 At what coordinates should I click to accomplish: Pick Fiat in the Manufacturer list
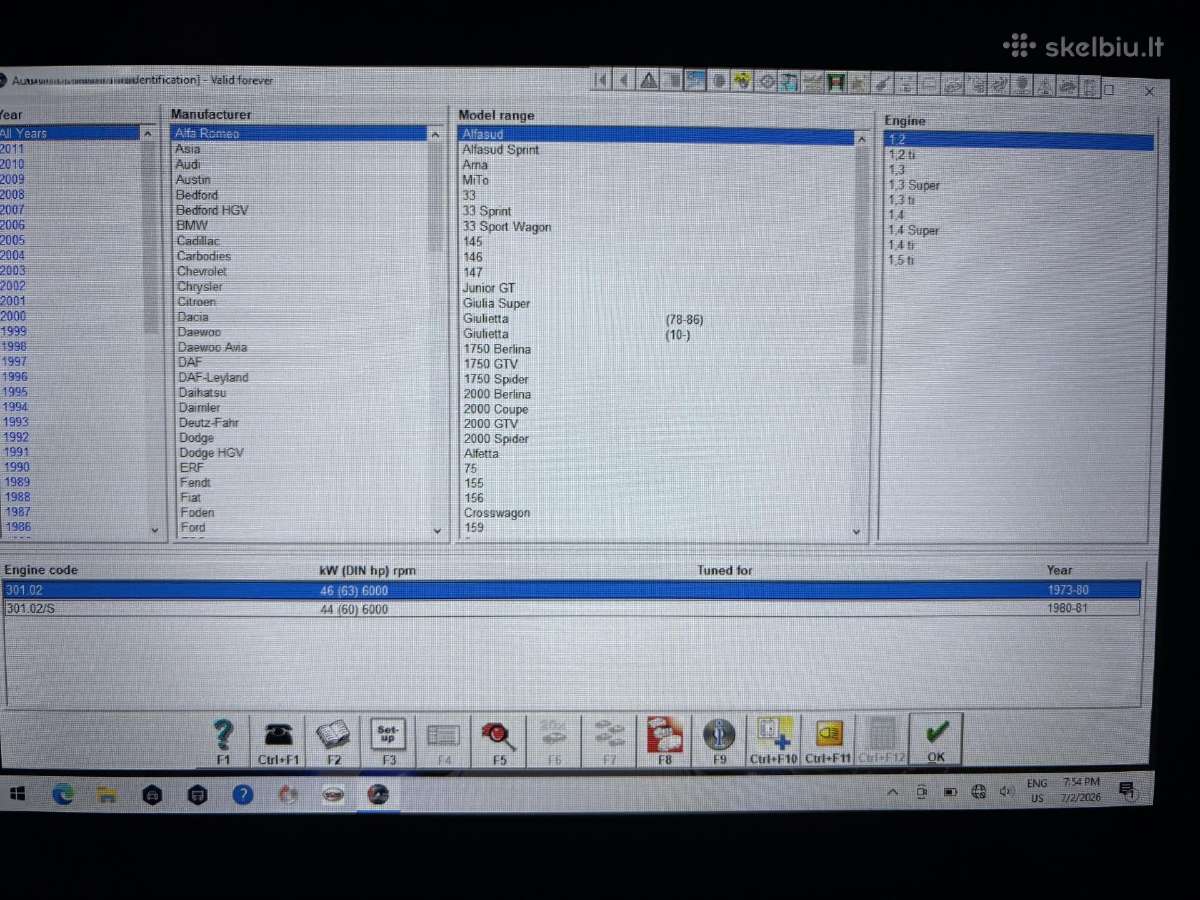click(x=190, y=497)
